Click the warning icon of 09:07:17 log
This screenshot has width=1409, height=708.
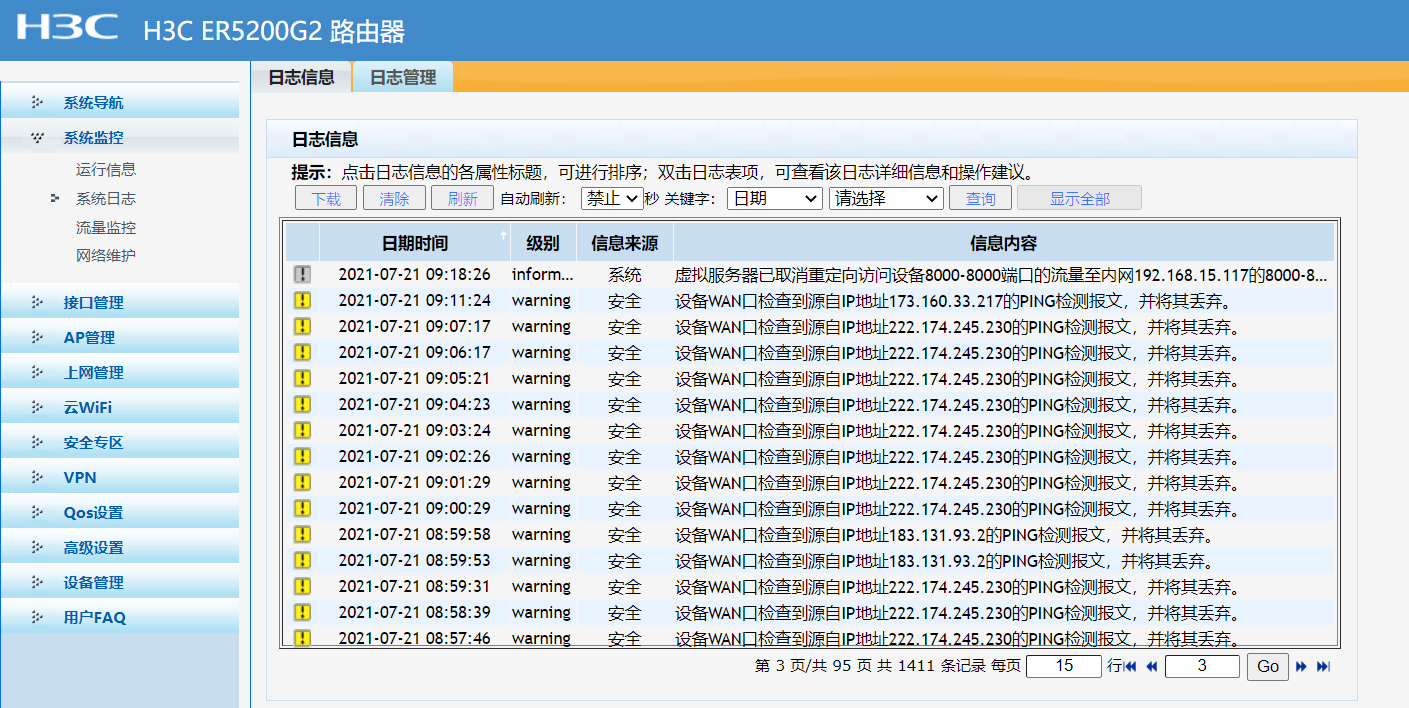click(x=302, y=326)
